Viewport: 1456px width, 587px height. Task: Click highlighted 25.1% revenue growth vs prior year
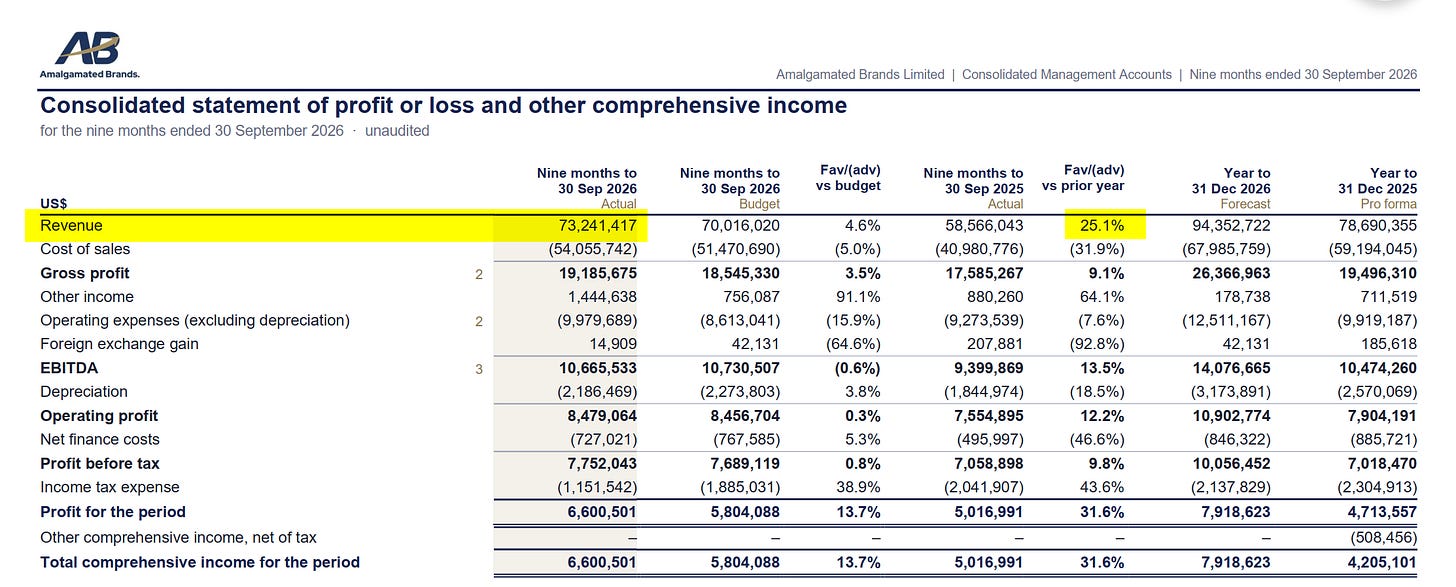pos(1104,225)
